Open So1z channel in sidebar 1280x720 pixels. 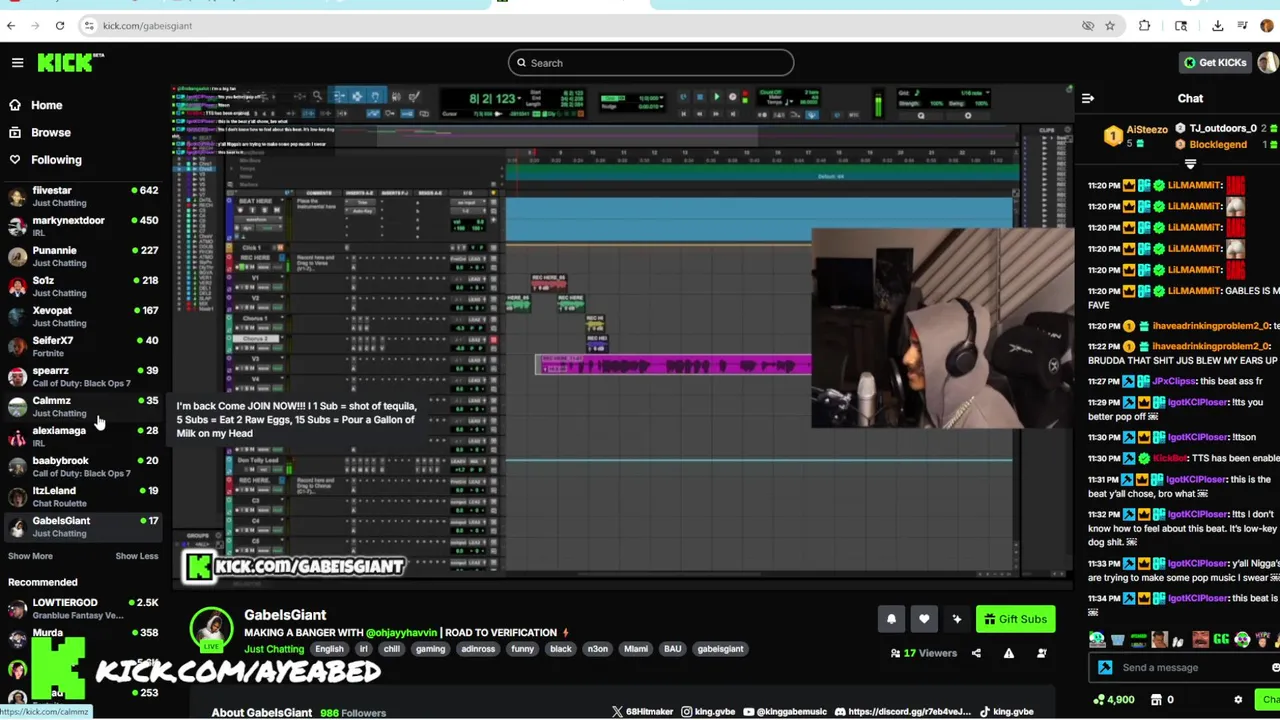coord(82,286)
